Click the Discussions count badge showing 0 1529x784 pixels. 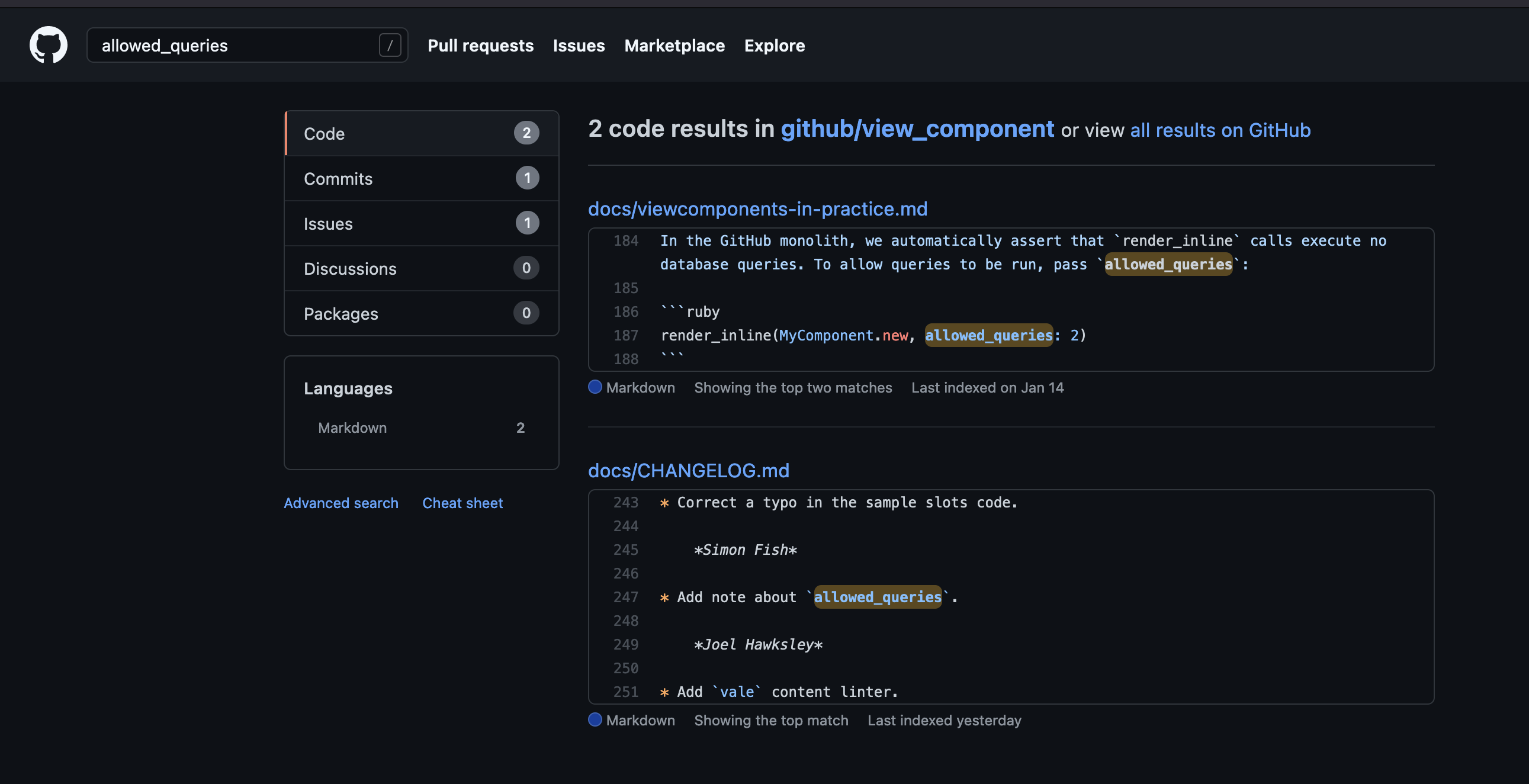click(526, 268)
